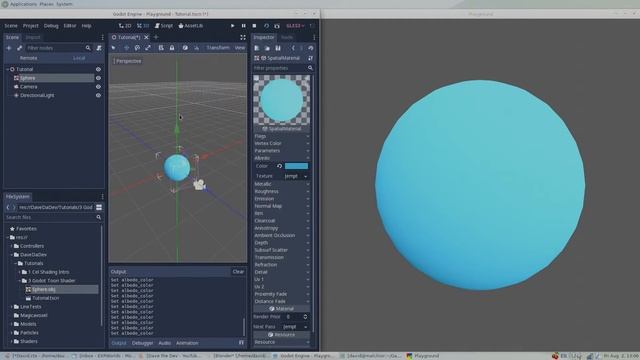640x360 pixels.
Task: Click the list select mode icon in viewport toolbar
Action: point(161,48)
